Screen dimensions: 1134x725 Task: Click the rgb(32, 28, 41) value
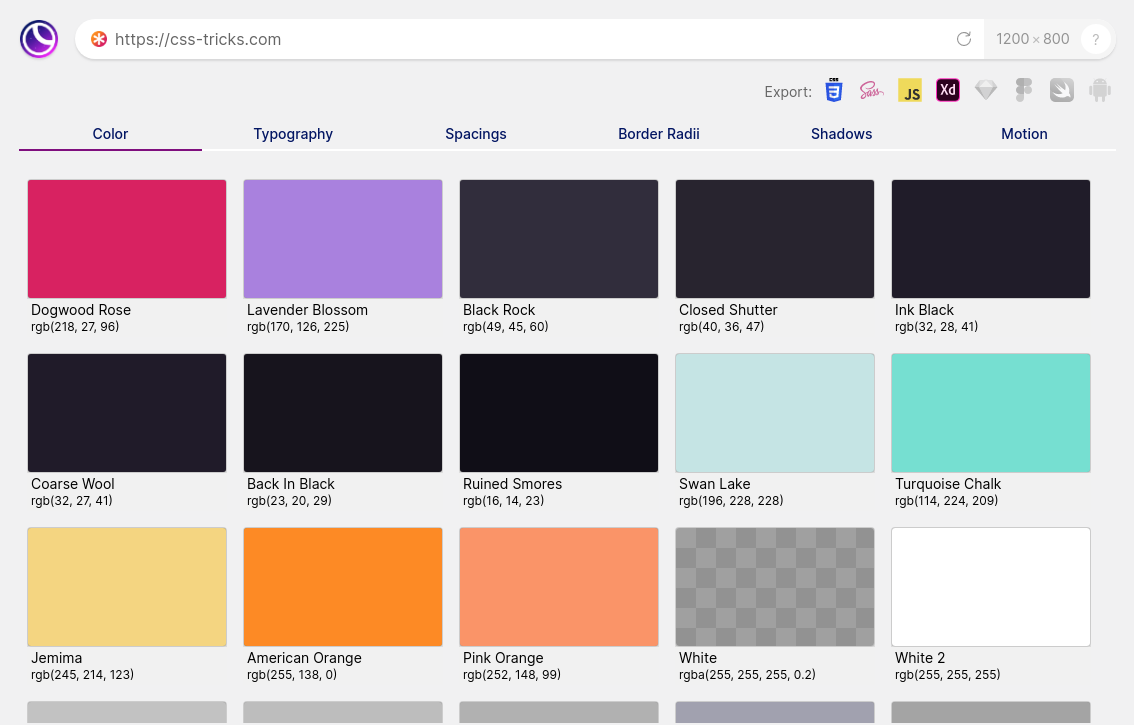pos(937,327)
